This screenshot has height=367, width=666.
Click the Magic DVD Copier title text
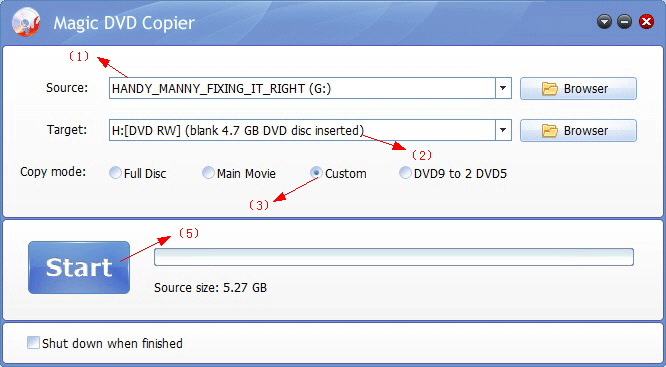[124, 23]
